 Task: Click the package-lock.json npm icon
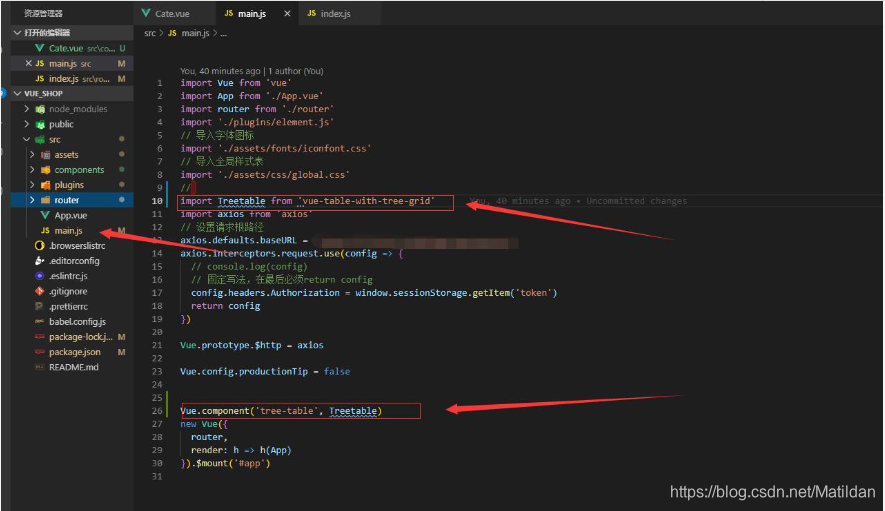pyautogui.click(x=40, y=337)
